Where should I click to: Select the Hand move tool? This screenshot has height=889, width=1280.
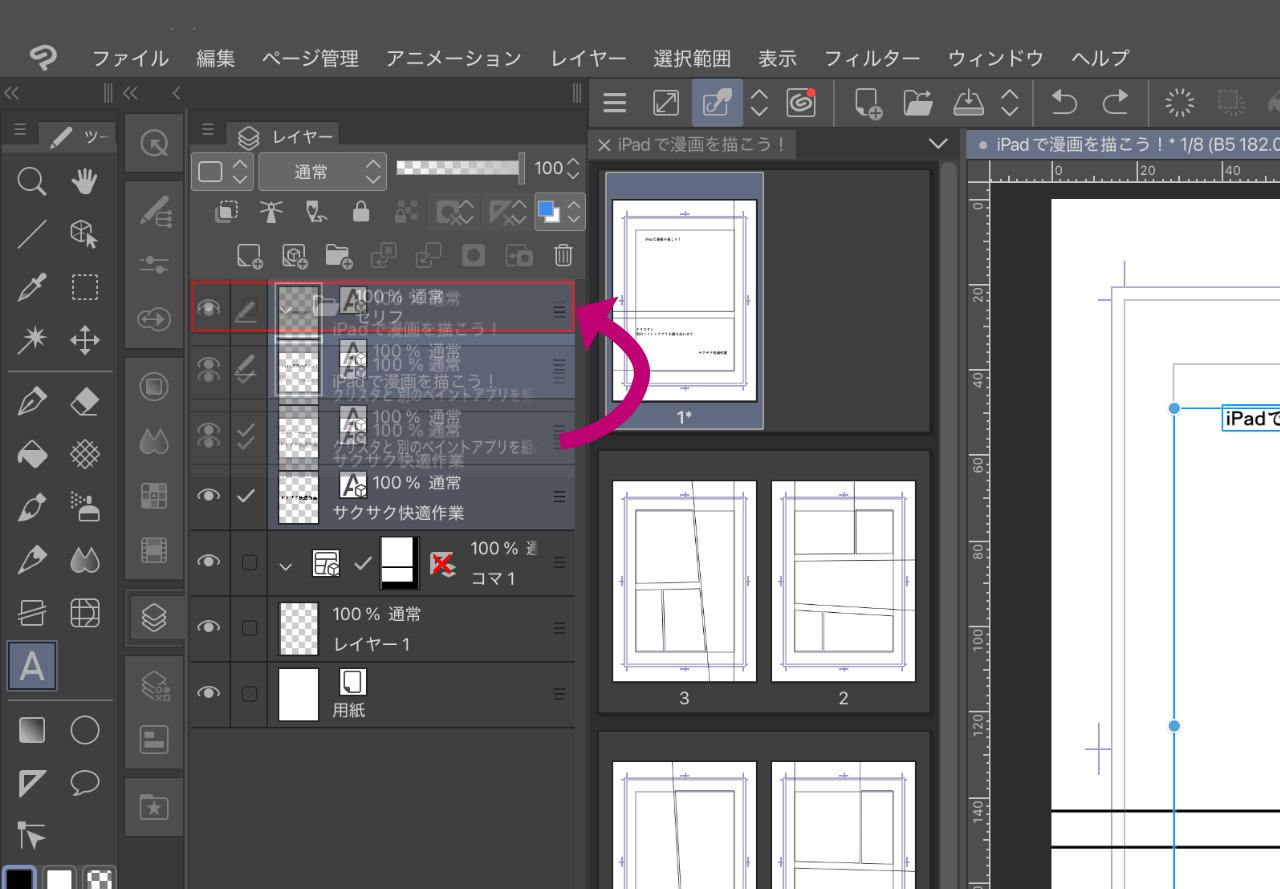(85, 181)
